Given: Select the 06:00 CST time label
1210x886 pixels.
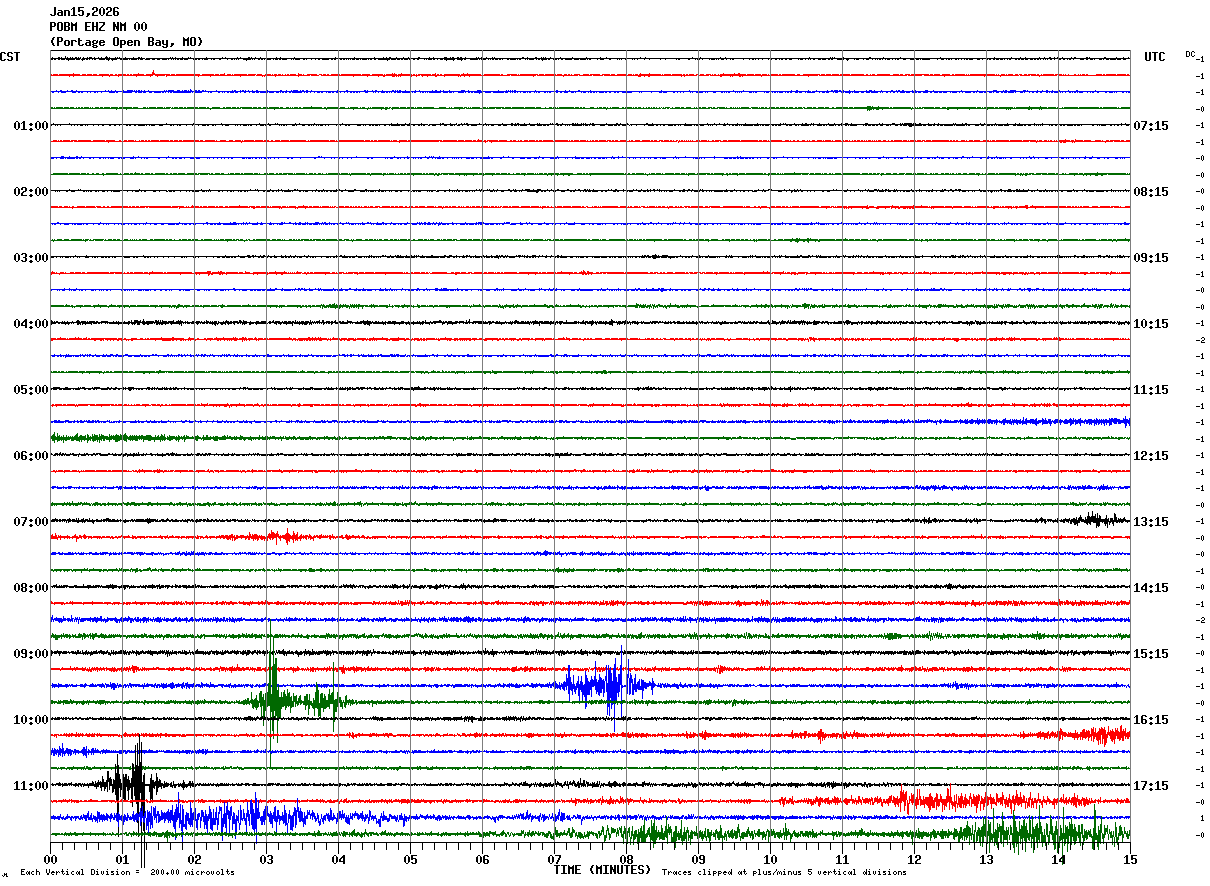Looking at the screenshot, I should [x=30, y=455].
